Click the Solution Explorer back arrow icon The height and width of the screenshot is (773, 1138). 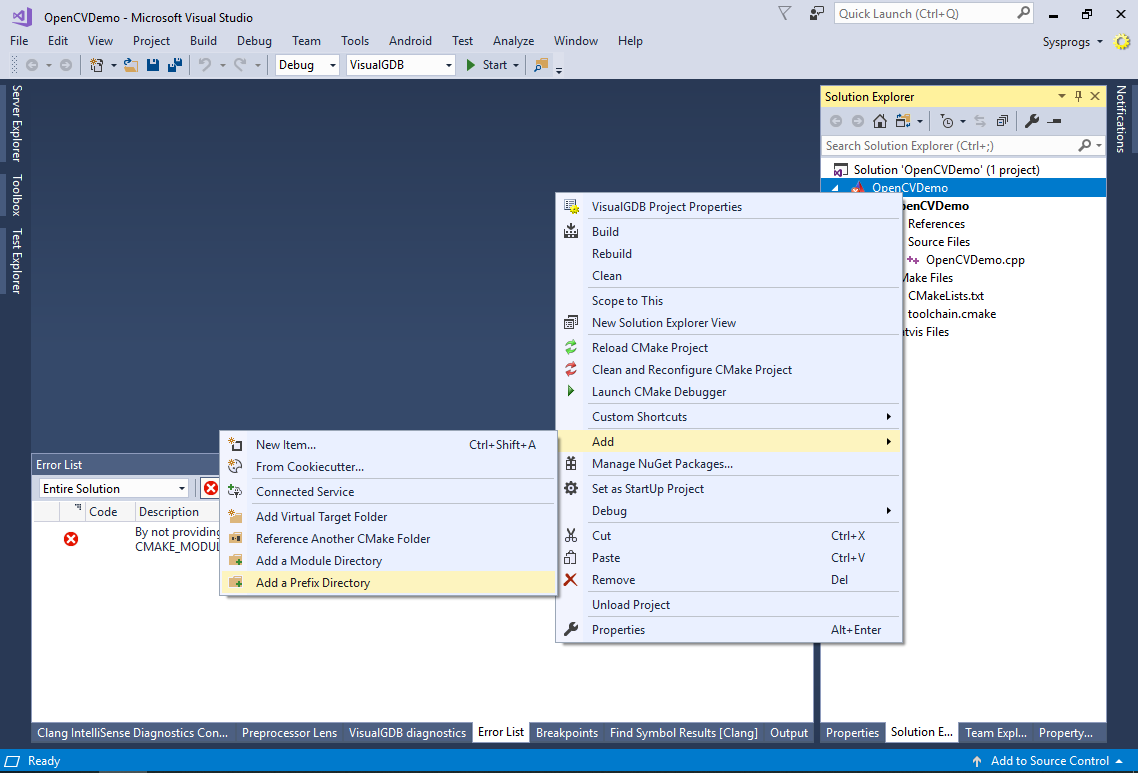tap(836, 121)
